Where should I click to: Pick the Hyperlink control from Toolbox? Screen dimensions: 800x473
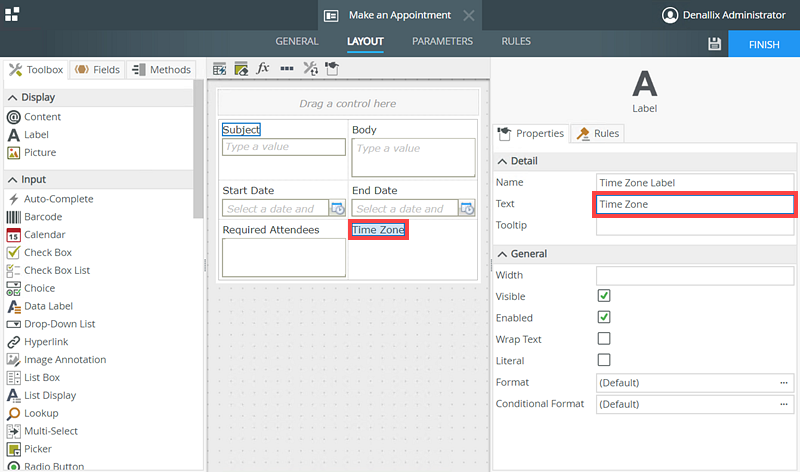pyautogui.click(x=46, y=342)
